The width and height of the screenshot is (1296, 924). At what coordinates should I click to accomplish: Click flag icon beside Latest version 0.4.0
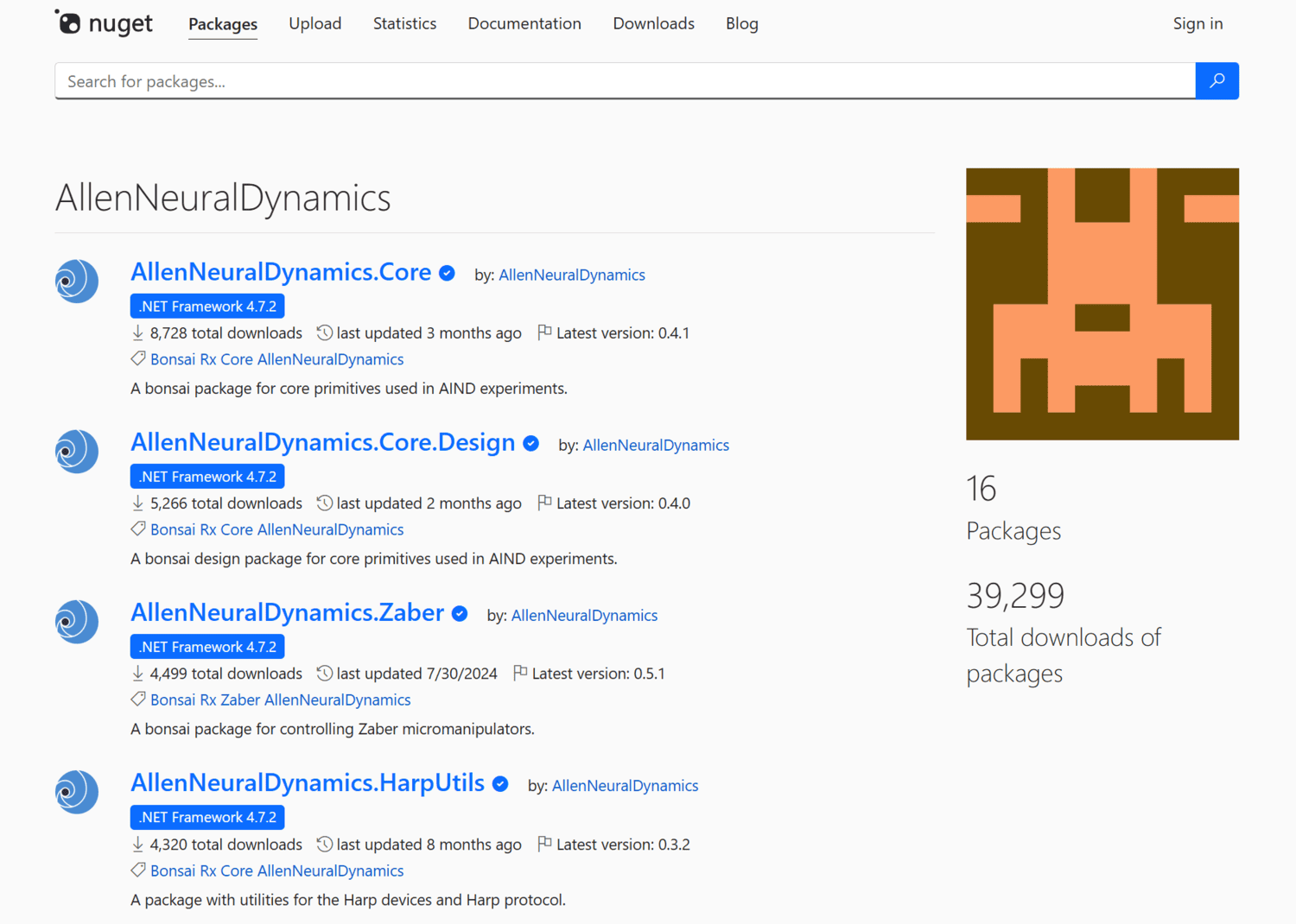(544, 503)
